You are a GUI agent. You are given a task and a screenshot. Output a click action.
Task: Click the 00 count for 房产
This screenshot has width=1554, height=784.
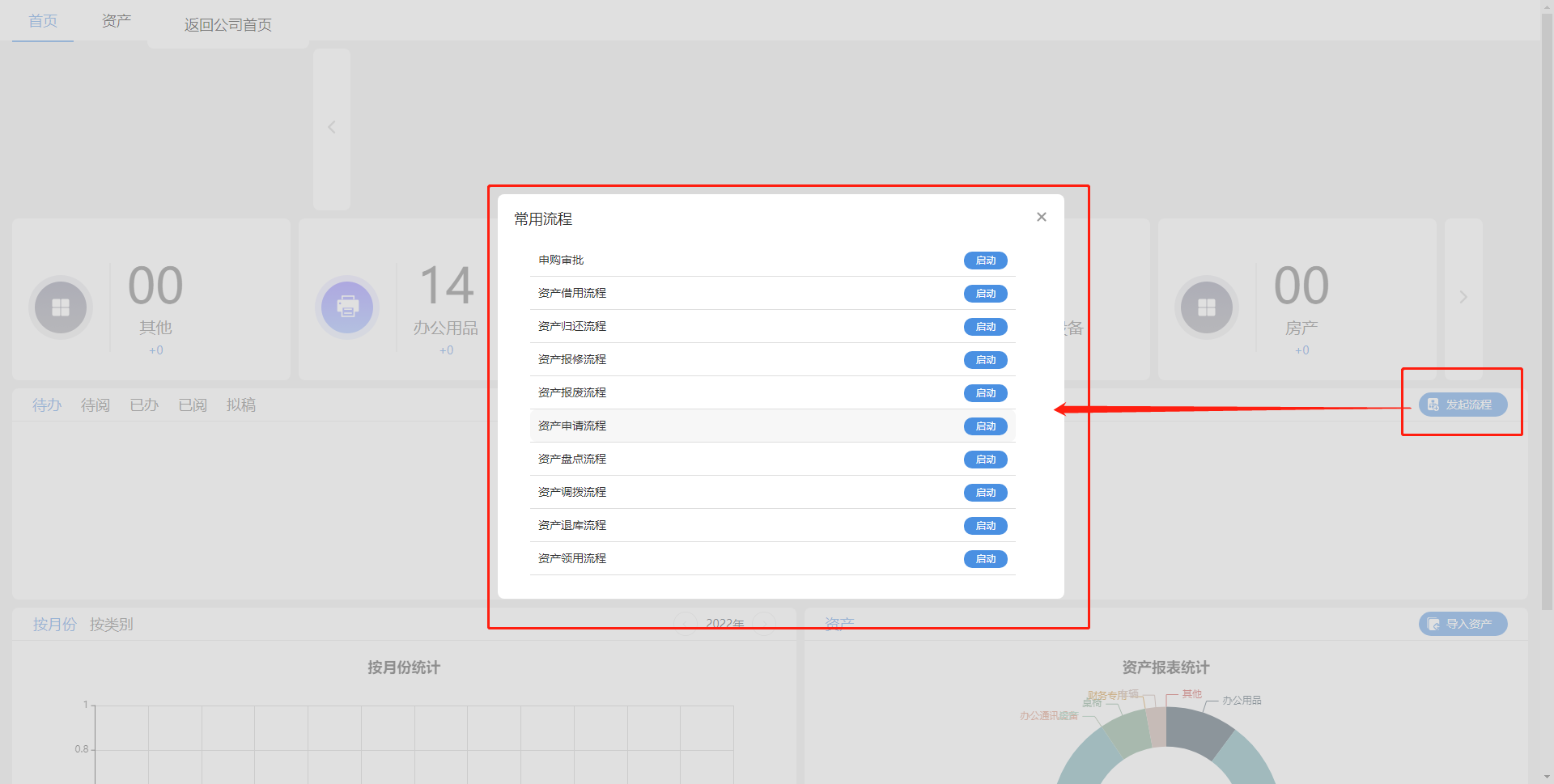(x=1301, y=286)
